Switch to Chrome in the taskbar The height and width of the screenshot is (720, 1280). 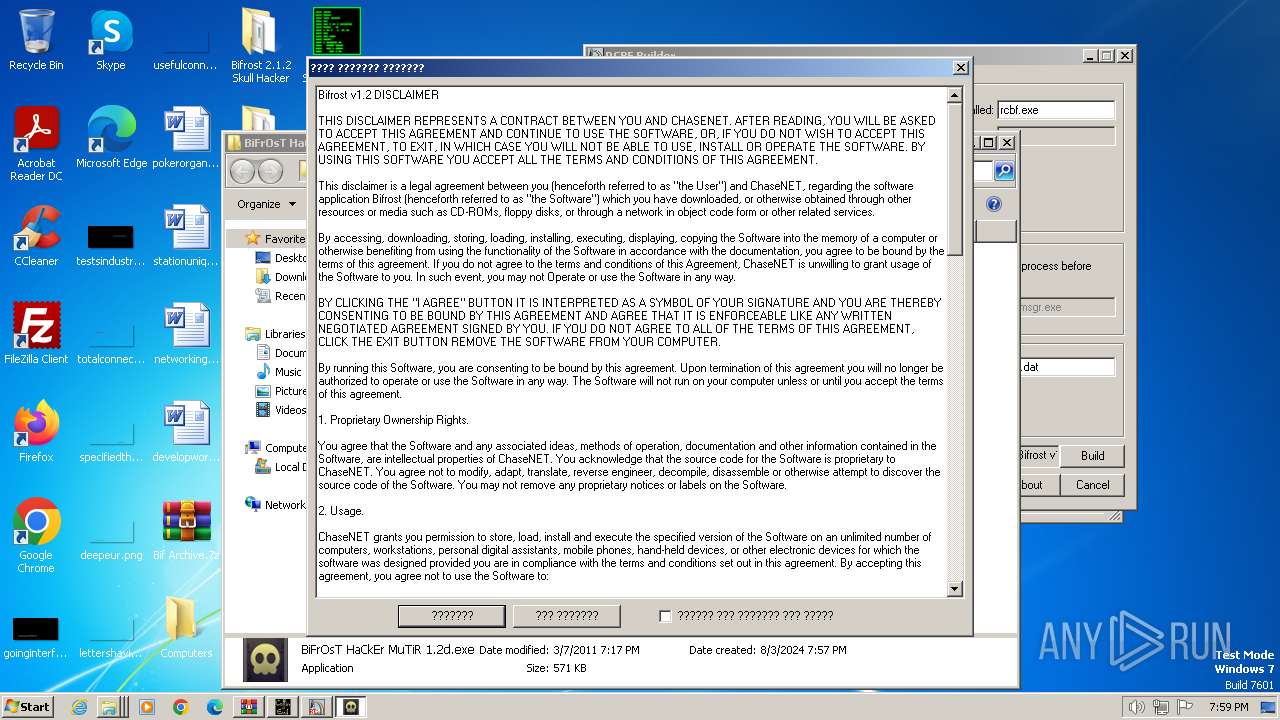pos(180,707)
